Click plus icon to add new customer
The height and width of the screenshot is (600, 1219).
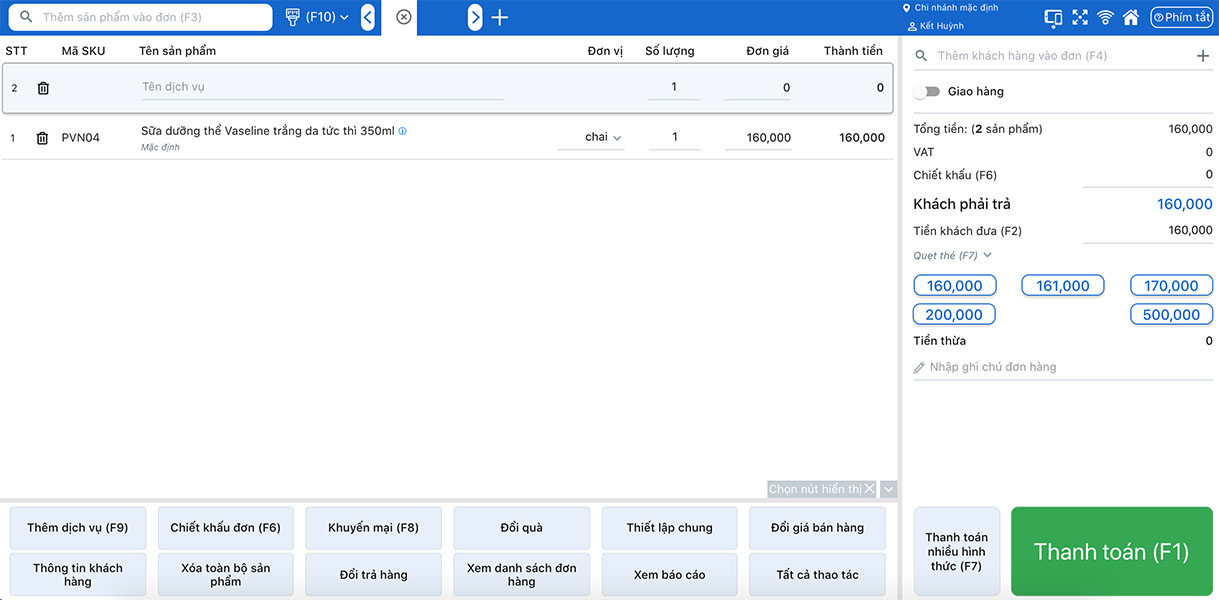[1203, 56]
